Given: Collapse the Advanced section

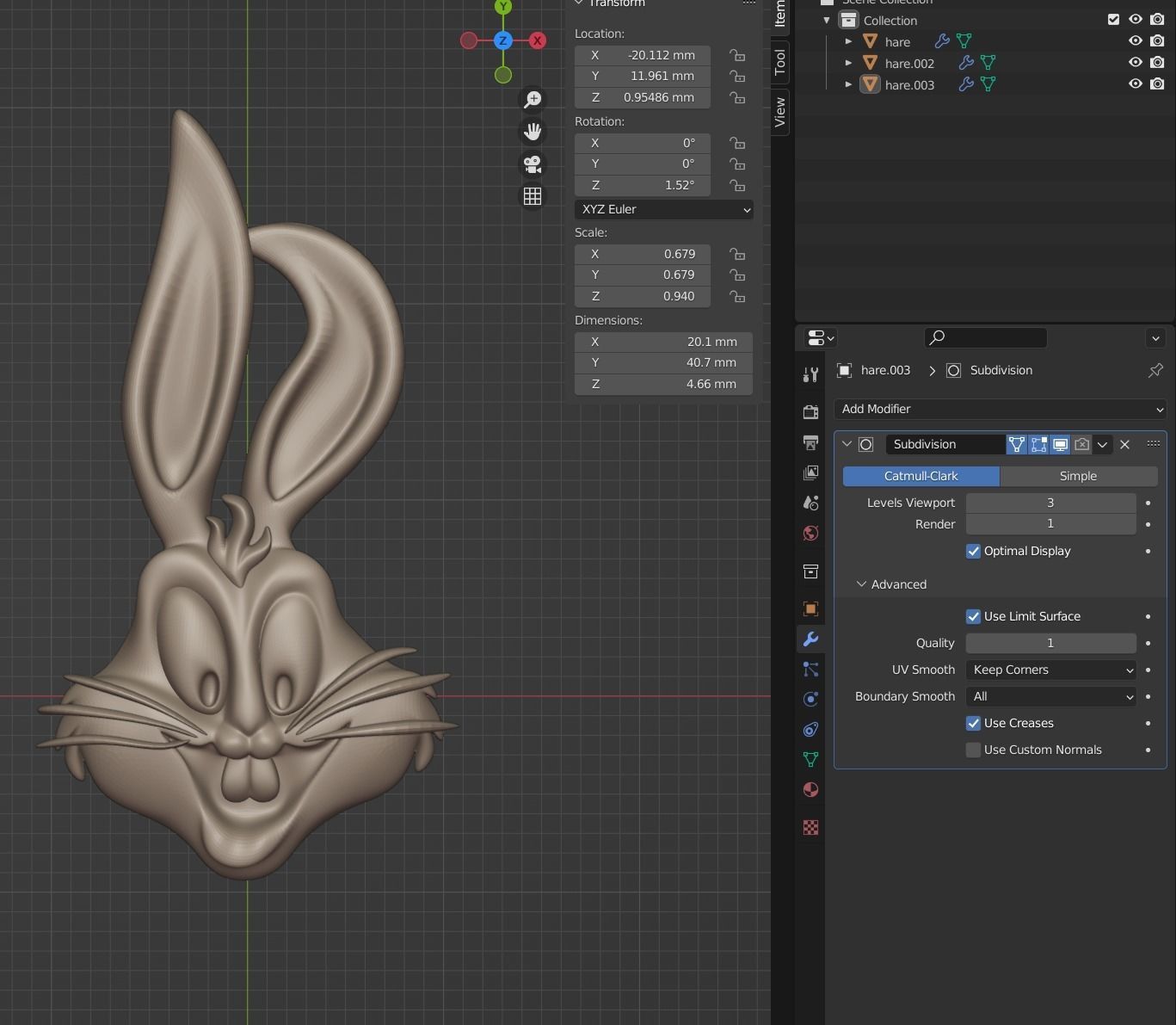Looking at the screenshot, I should [x=861, y=584].
